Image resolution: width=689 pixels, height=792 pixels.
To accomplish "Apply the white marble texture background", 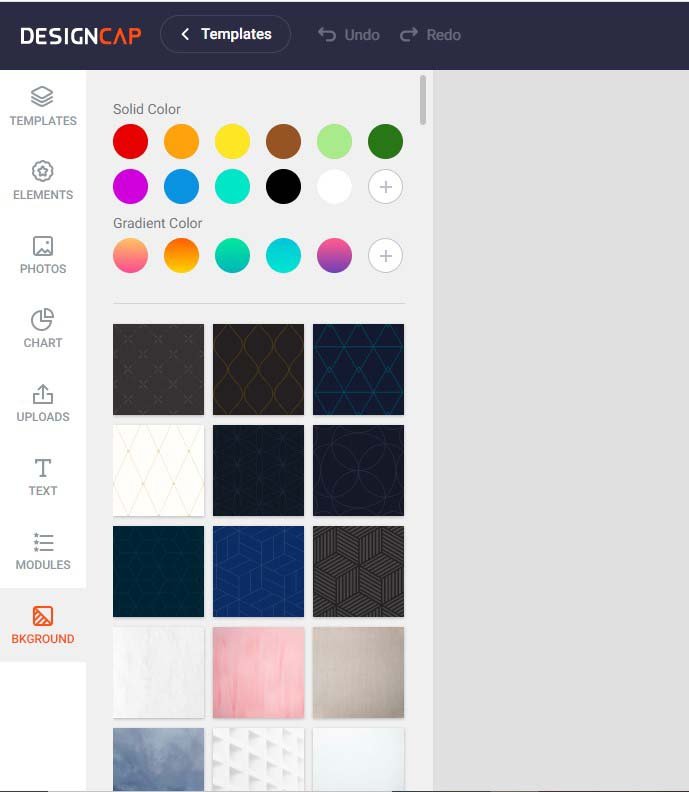I will (159, 673).
